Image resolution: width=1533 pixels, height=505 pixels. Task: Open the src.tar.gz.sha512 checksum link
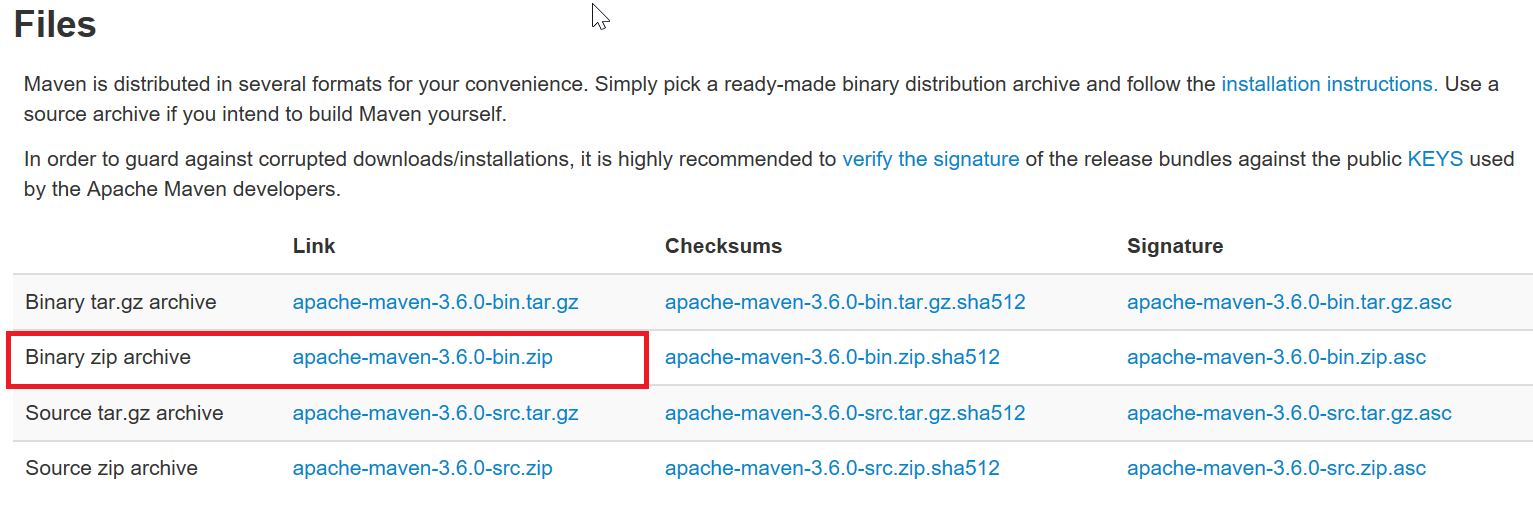(845, 413)
